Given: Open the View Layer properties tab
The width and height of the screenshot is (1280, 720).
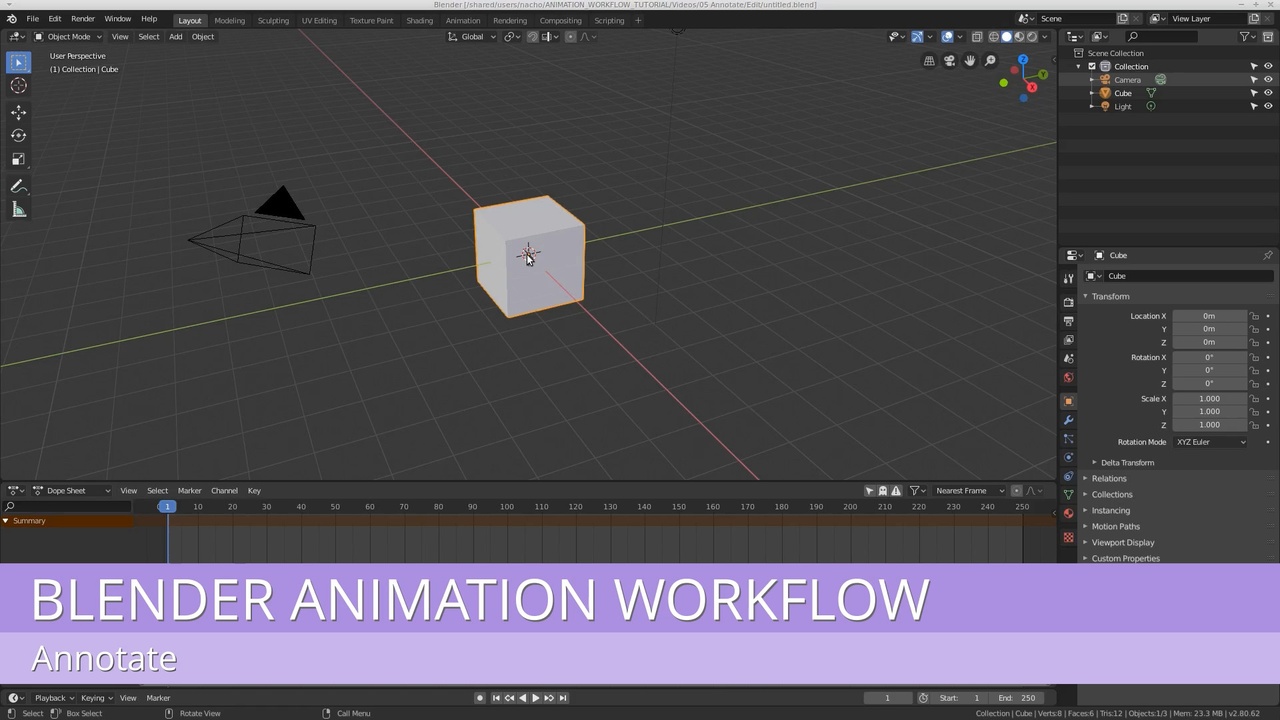Looking at the screenshot, I should tap(1068, 339).
